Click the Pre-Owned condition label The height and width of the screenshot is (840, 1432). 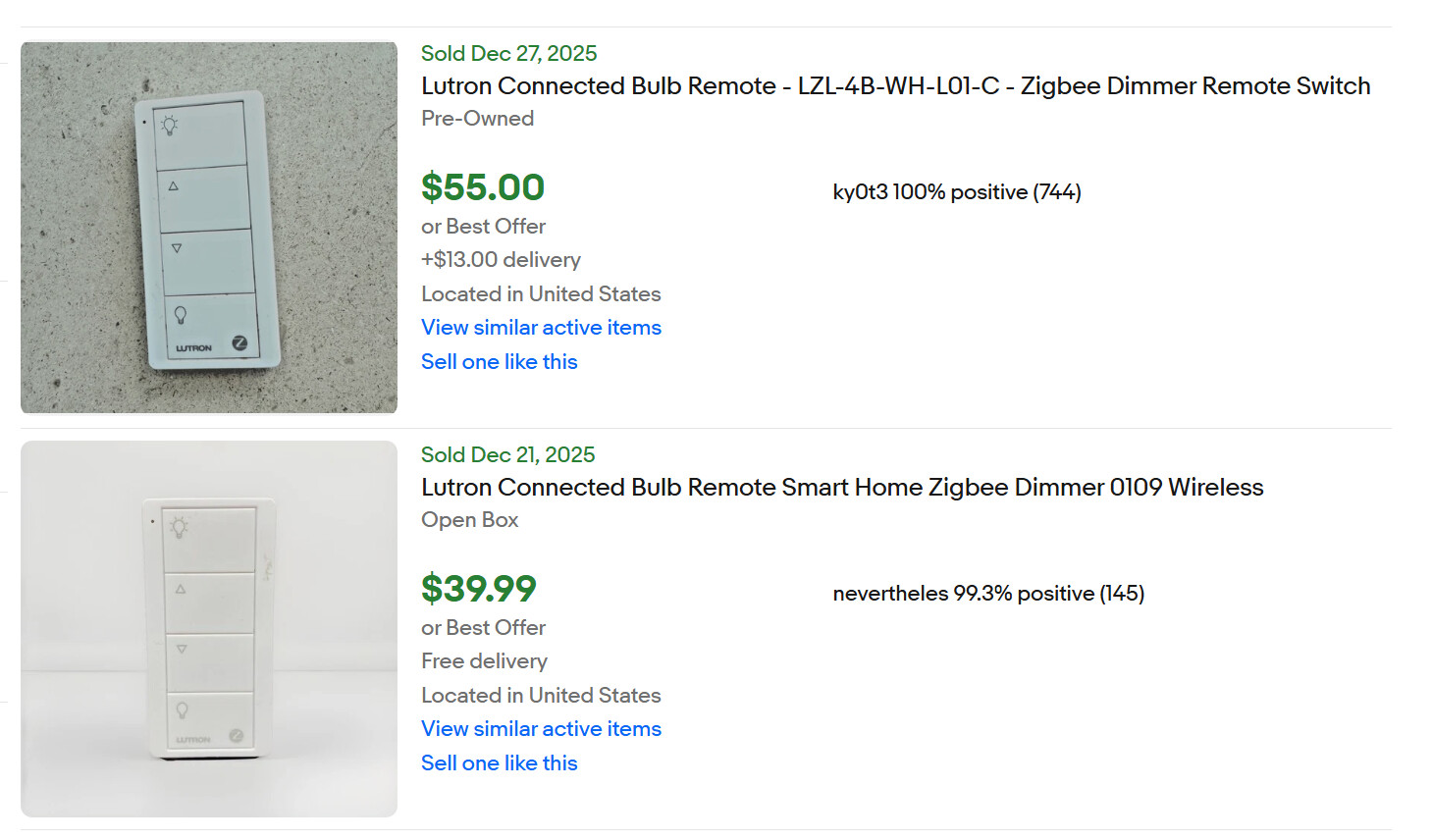(477, 119)
